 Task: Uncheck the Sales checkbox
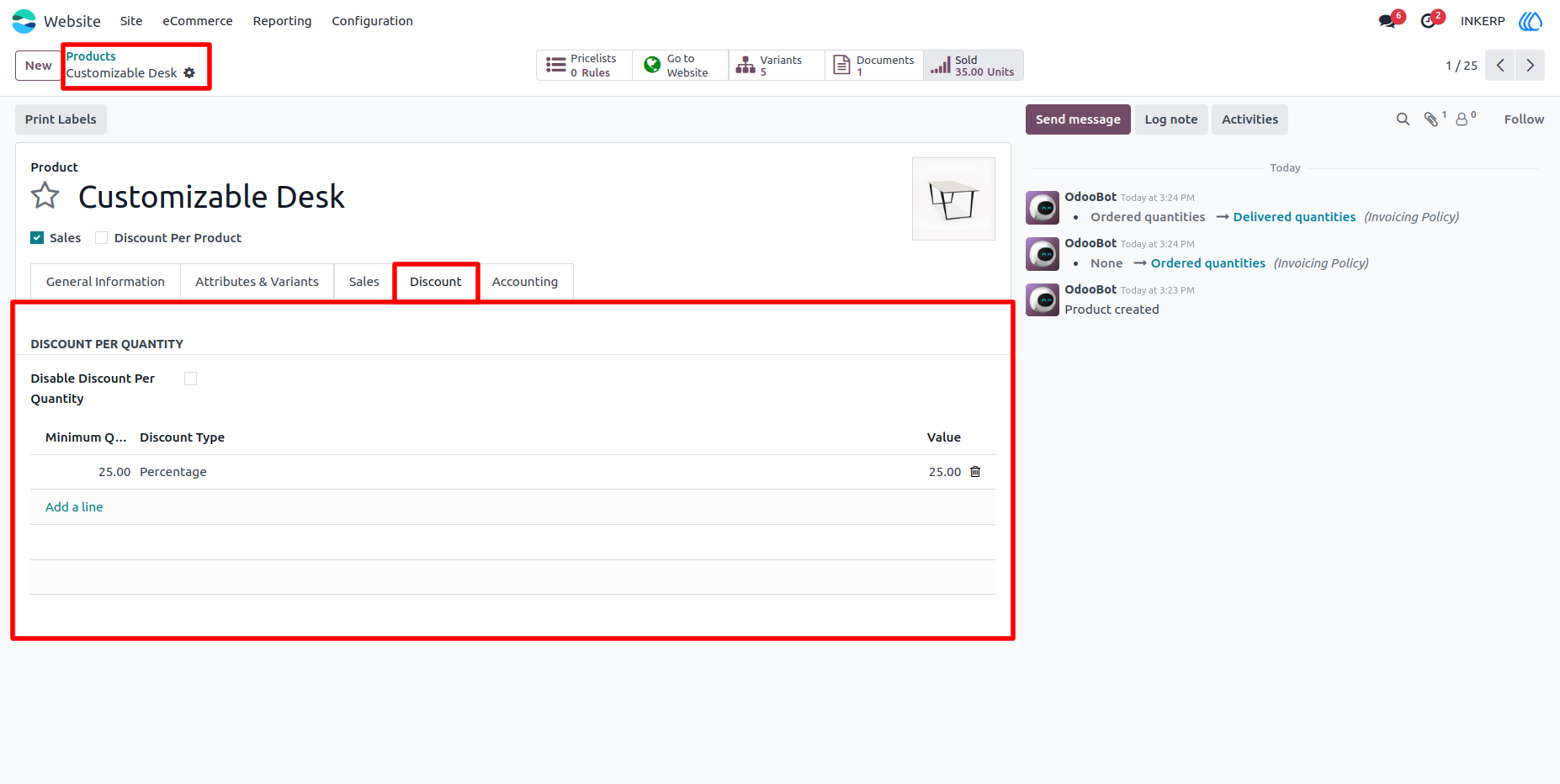coord(37,238)
